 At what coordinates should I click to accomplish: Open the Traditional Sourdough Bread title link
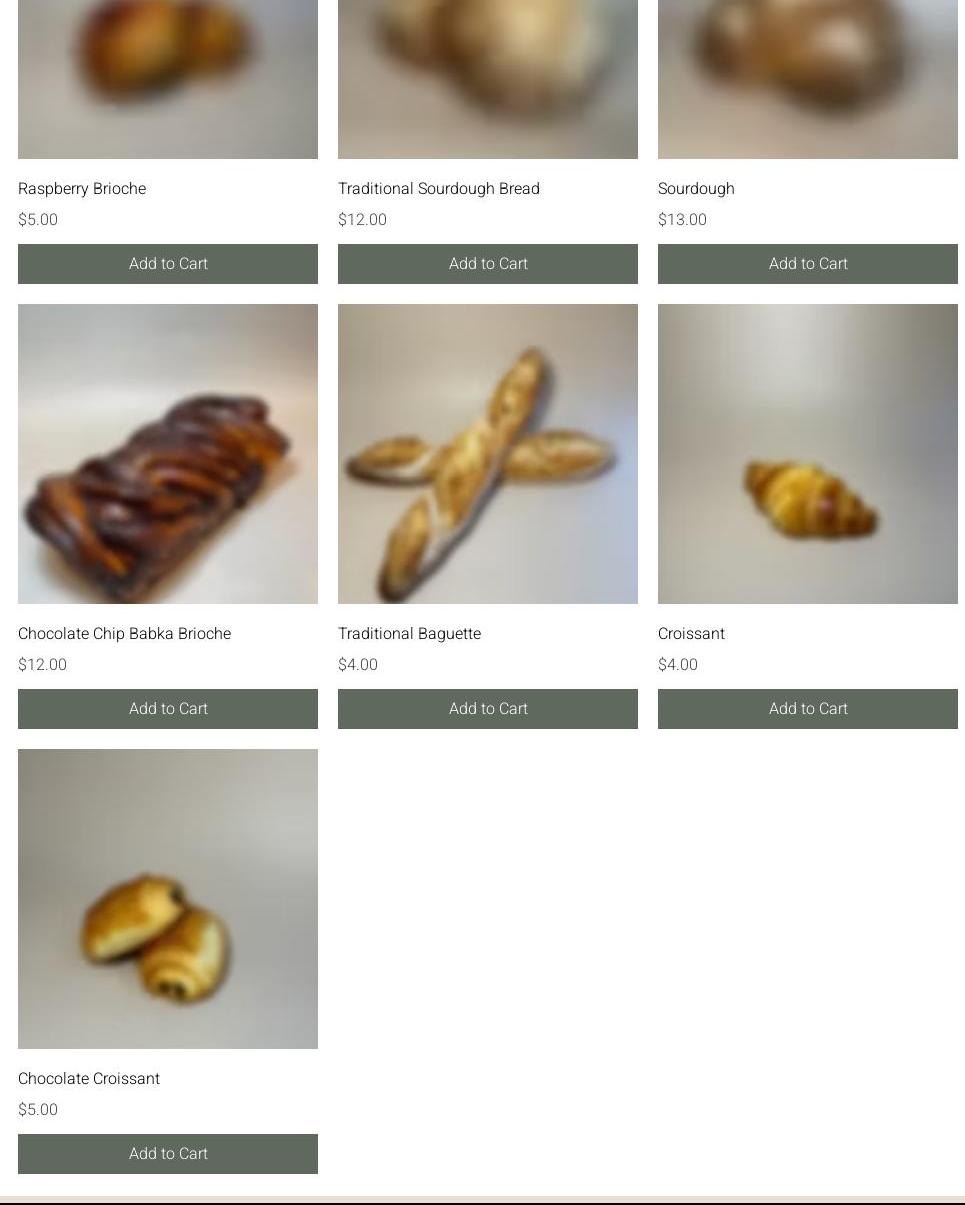click(439, 189)
